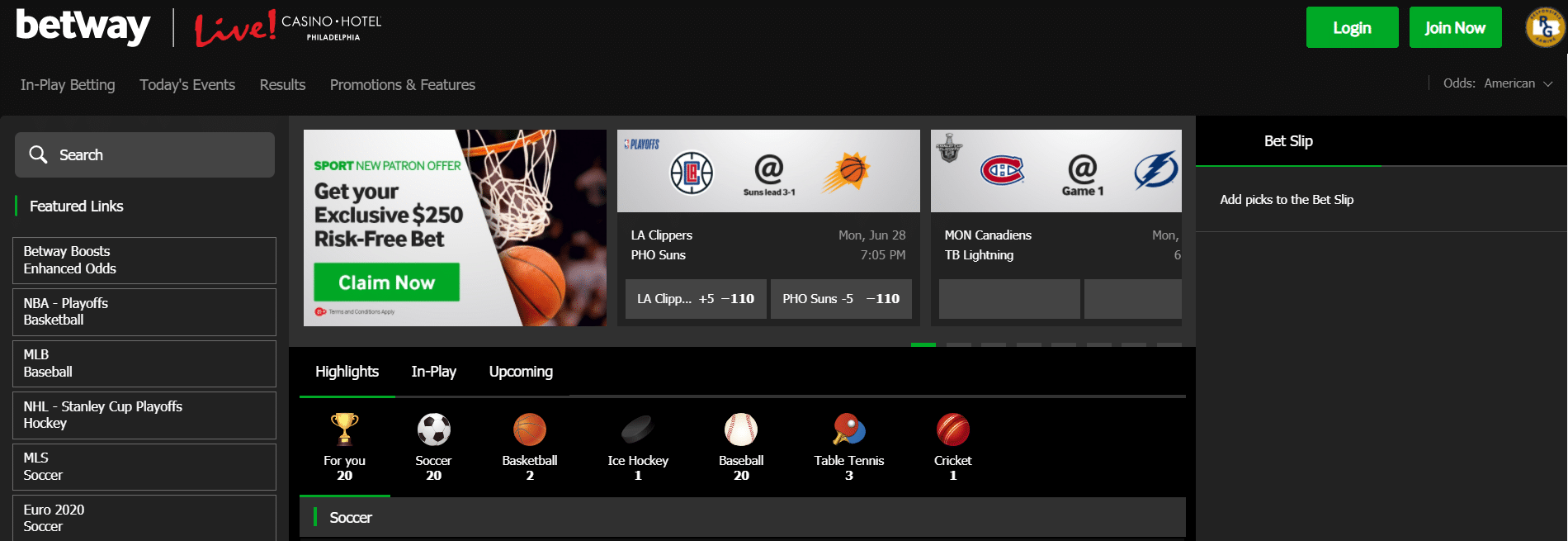Open NHL - Stanley Cup Playoffs link

click(144, 415)
